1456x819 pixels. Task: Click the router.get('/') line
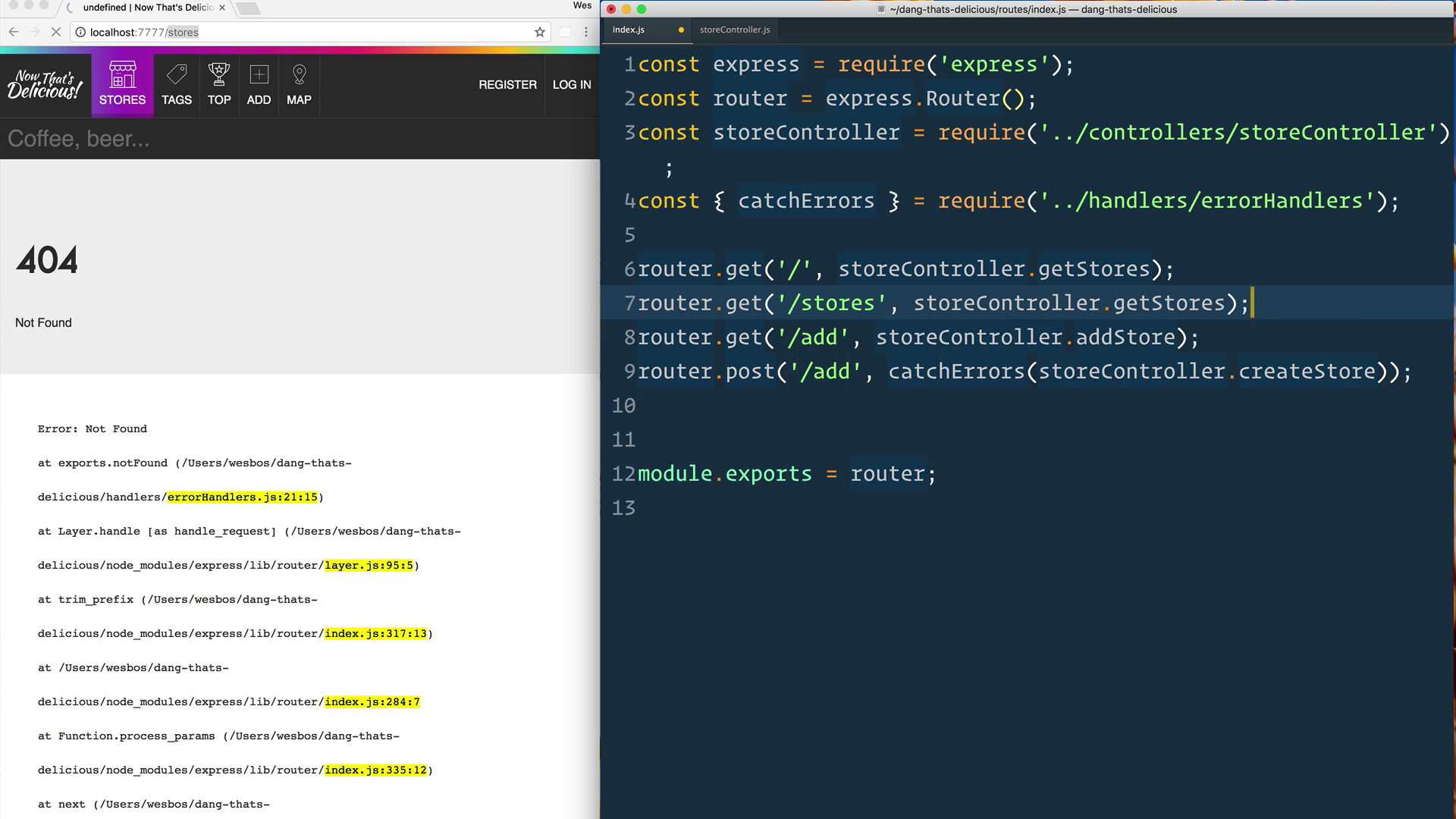click(x=906, y=269)
